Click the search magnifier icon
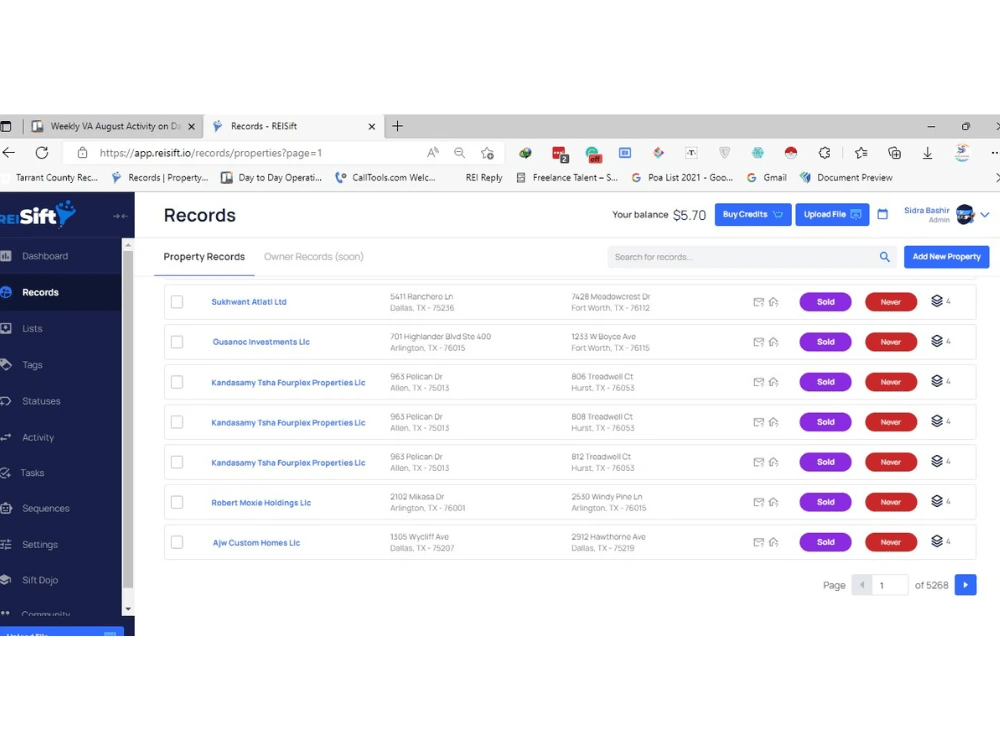 (885, 257)
